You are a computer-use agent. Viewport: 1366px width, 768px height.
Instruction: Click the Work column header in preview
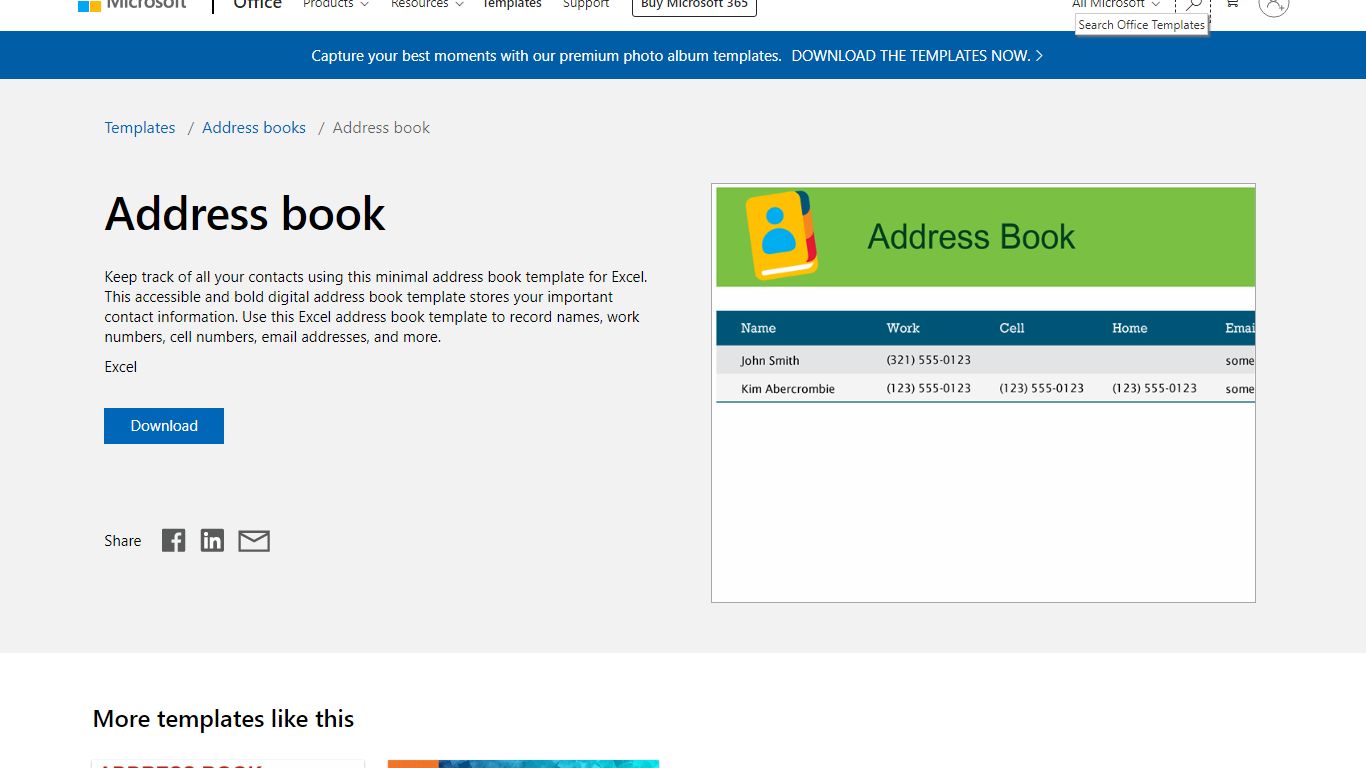coord(903,328)
